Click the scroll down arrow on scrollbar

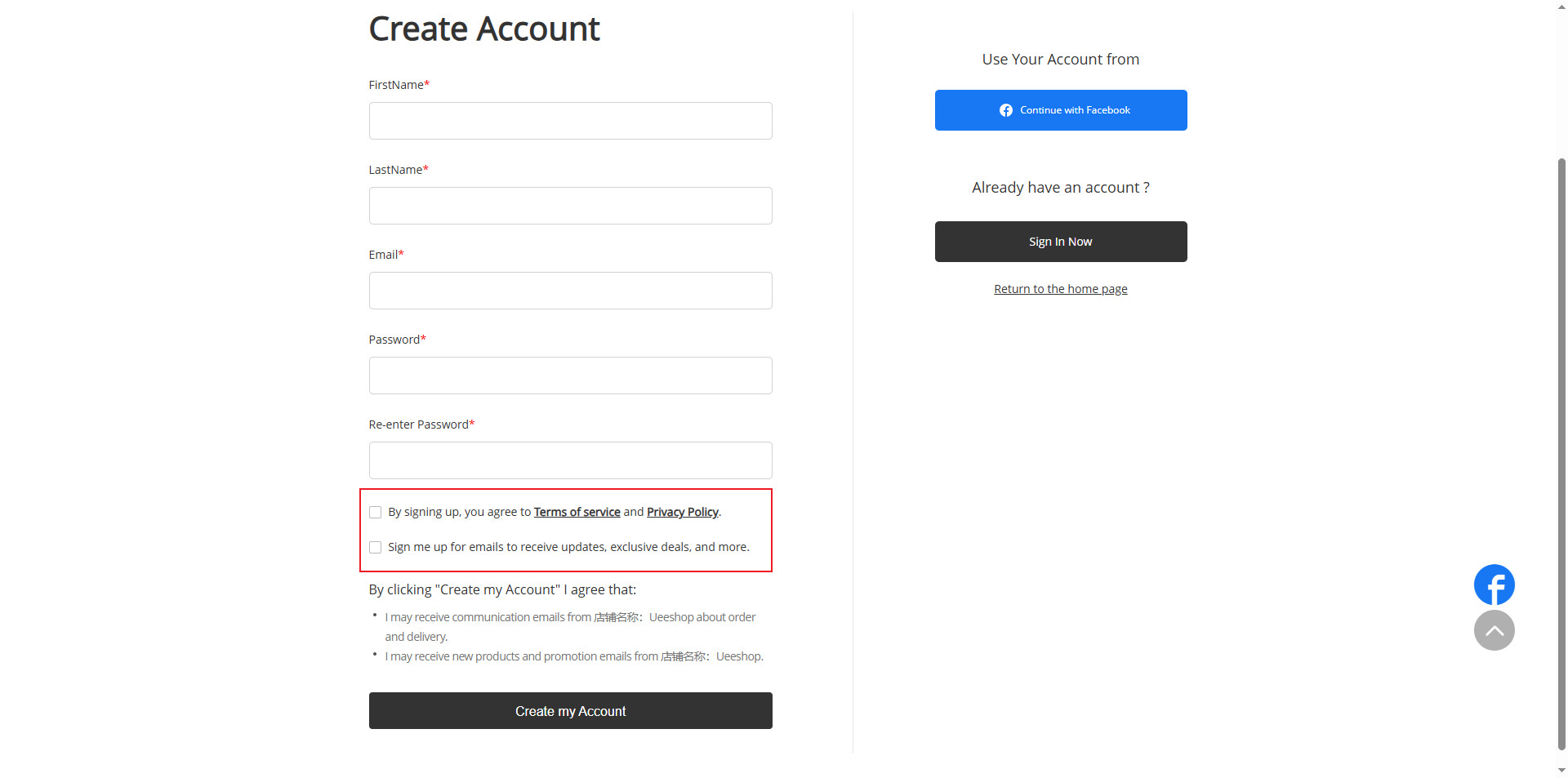tap(1561, 770)
